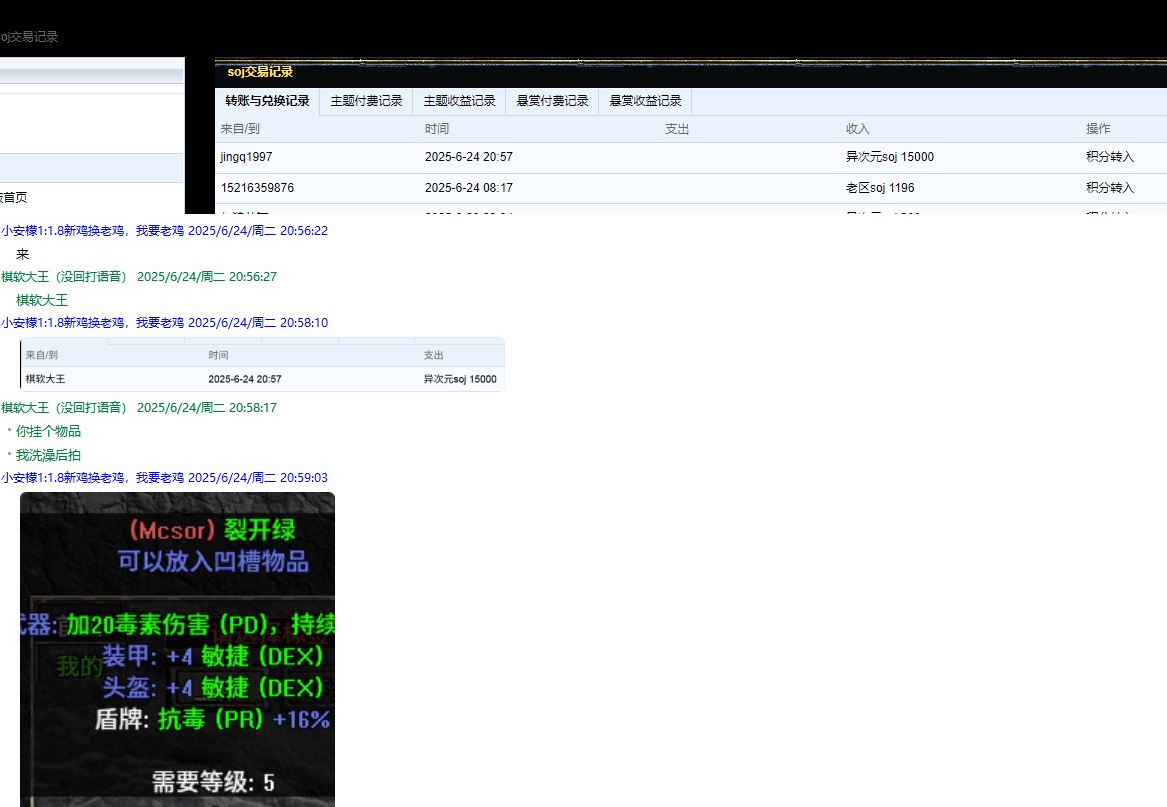Select the 主题收益记录 tab
1167x807 pixels.
[x=459, y=101]
